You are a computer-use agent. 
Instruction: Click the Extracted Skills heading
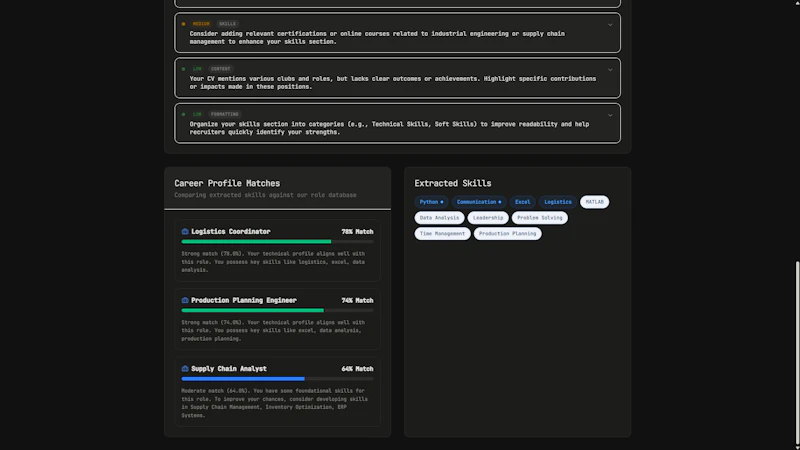pos(453,183)
